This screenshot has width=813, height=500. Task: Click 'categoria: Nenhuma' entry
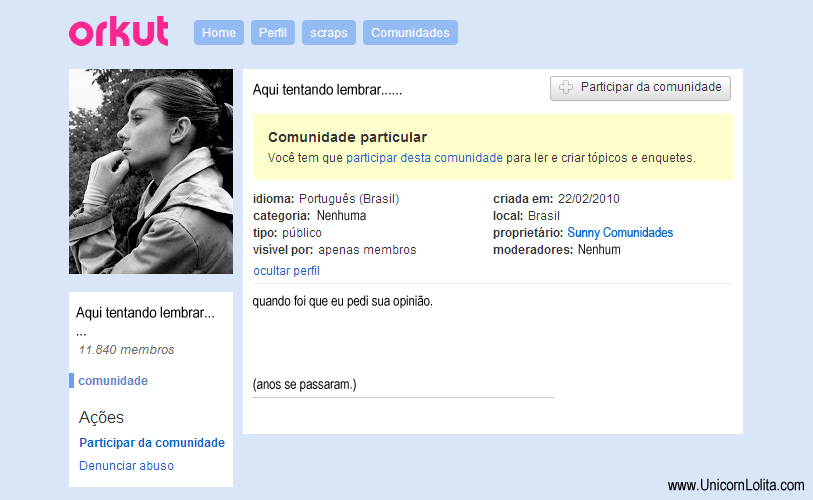click(310, 216)
